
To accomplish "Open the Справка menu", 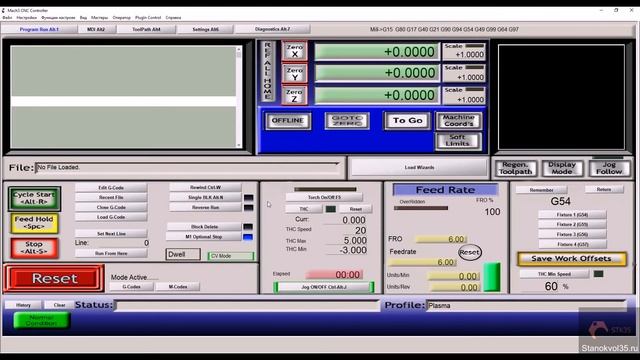I will click(173, 18).
